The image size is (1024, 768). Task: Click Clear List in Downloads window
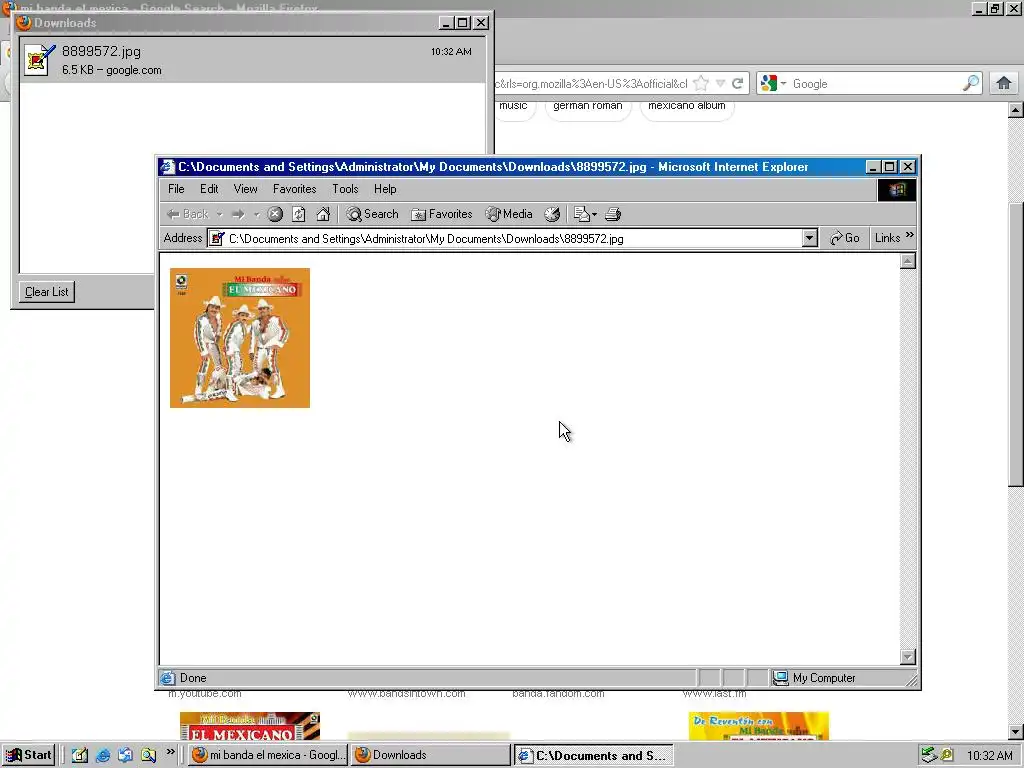[x=46, y=292]
